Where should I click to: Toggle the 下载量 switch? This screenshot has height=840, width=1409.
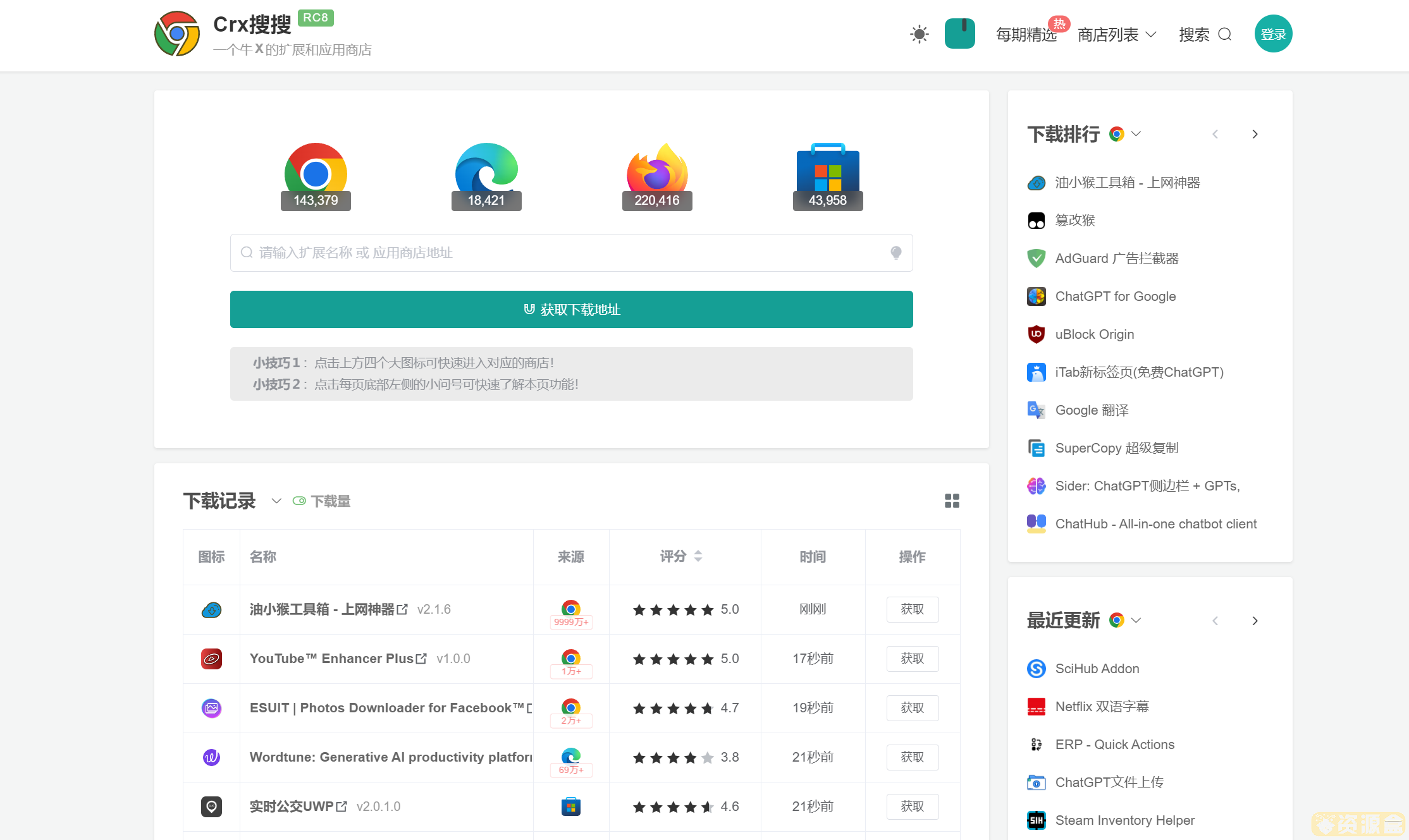pyautogui.click(x=299, y=501)
